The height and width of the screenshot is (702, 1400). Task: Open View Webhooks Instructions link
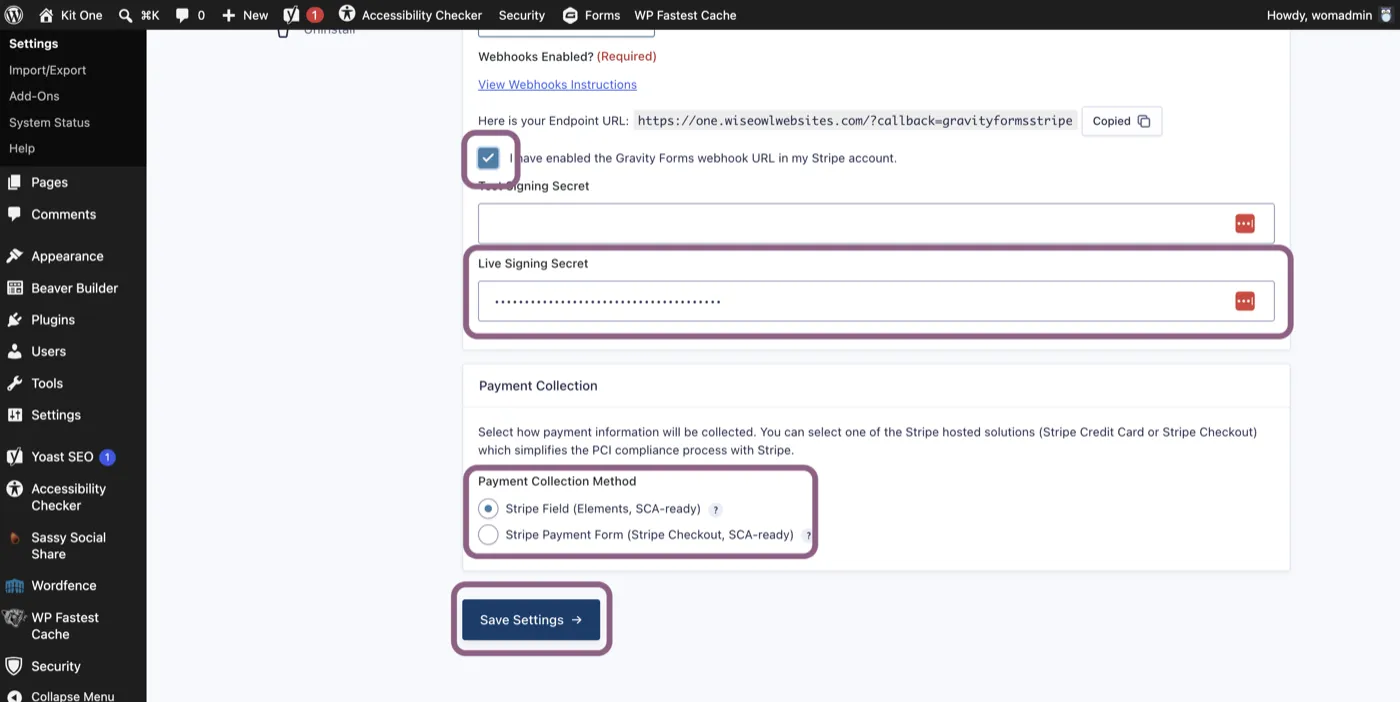pyautogui.click(x=557, y=85)
